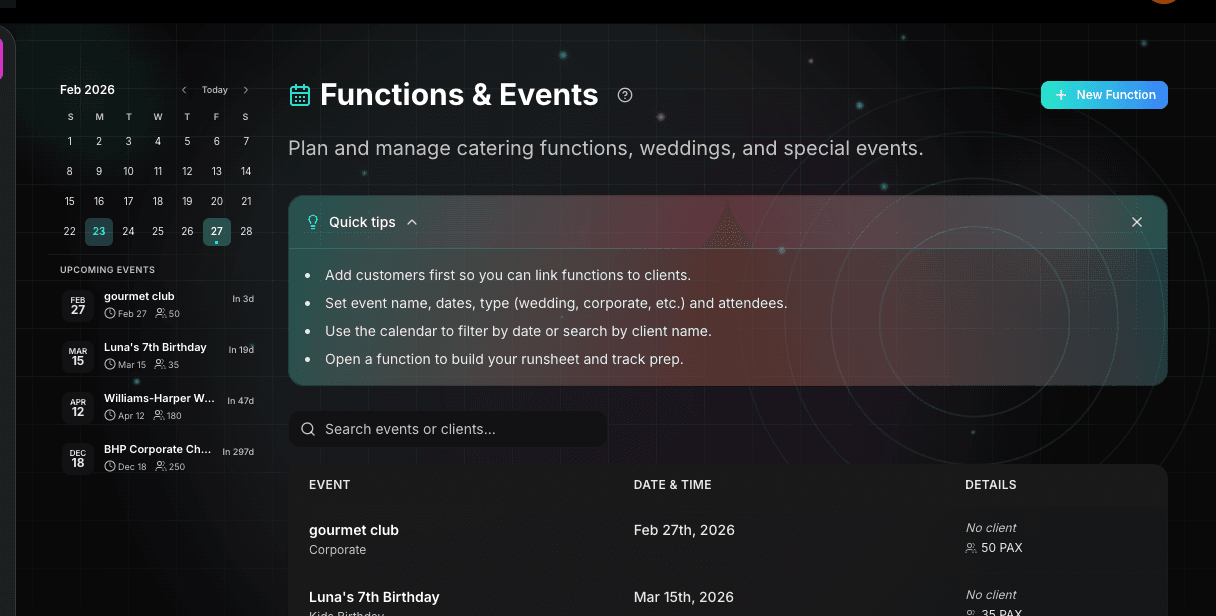Open the help question-mark icon next to the title

(624, 95)
